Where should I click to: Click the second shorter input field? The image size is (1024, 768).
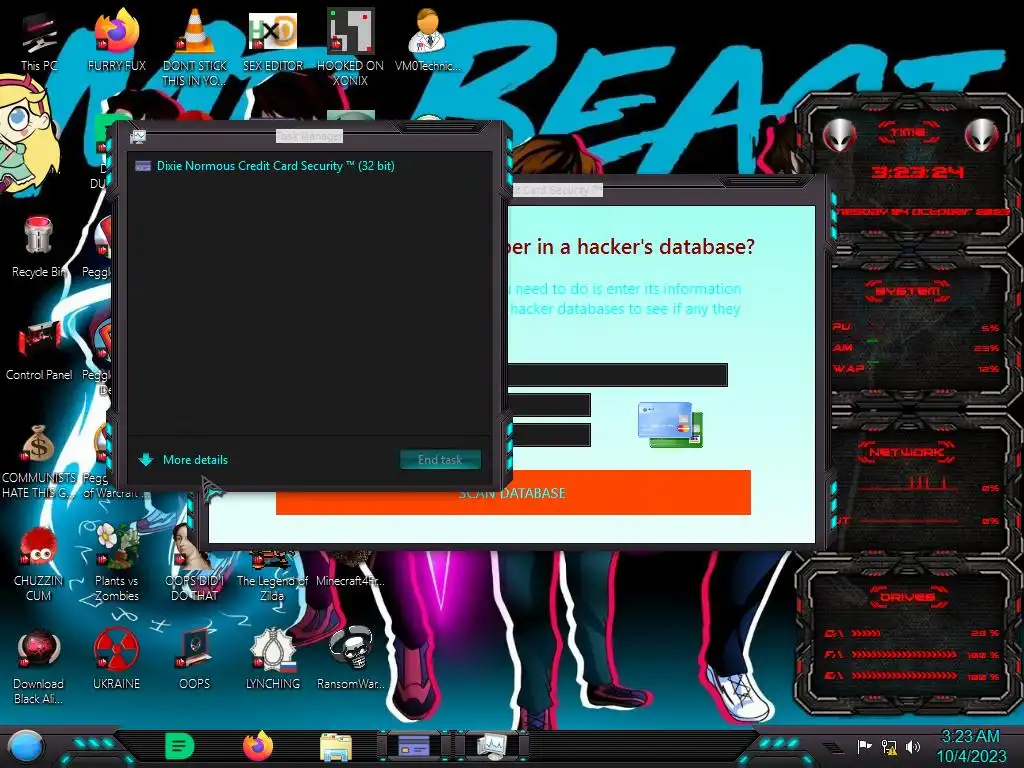click(549, 405)
